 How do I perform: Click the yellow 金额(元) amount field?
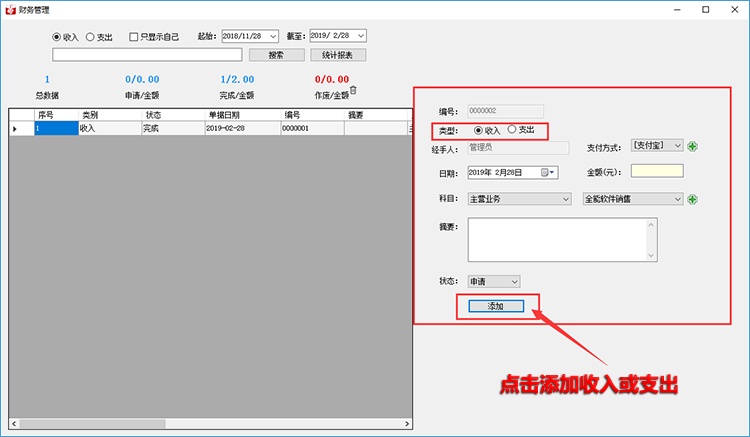[x=657, y=172]
